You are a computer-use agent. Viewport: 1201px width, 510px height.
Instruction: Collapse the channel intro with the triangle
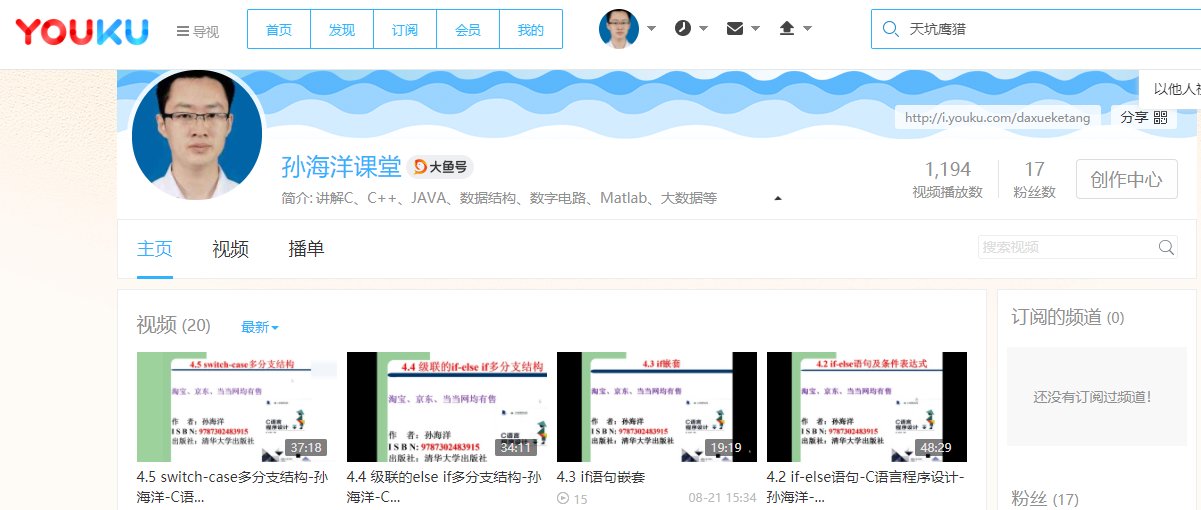778,198
